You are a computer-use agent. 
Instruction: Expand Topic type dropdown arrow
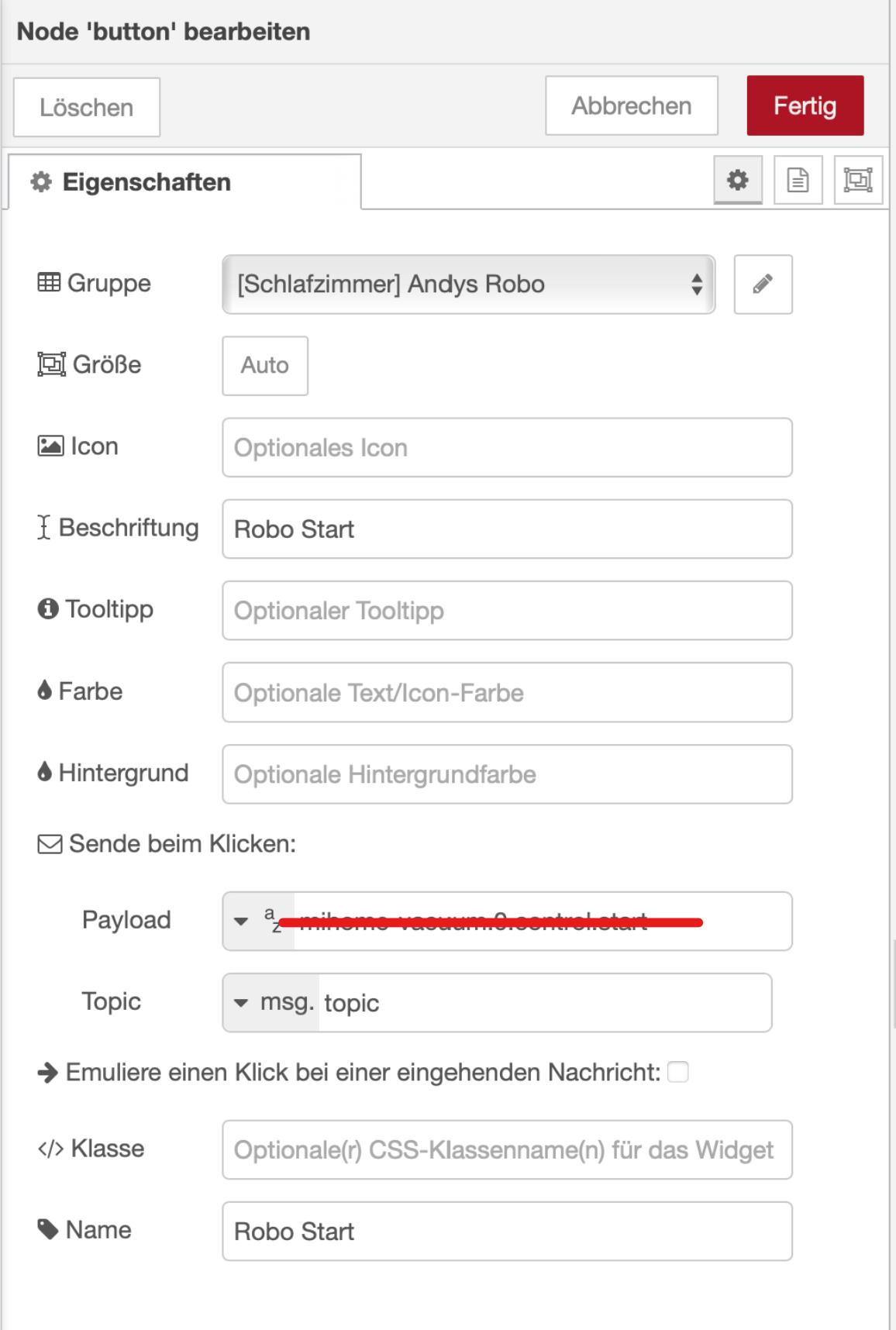tap(241, 1003)
